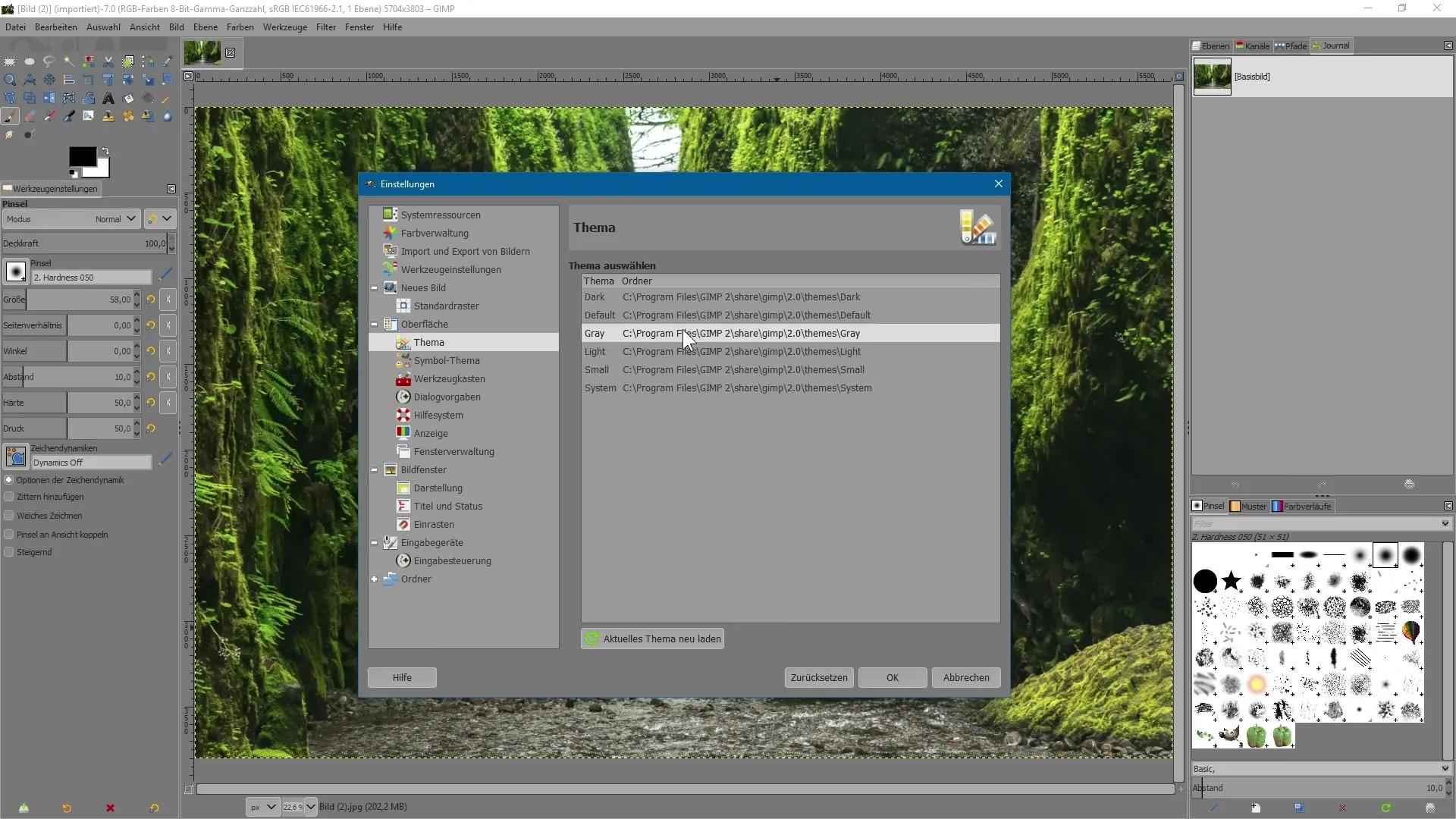Open the Modus Normal dropdown
This screenshot has width=1456, height=819.
pyautogui.click(x=71, y=219)
